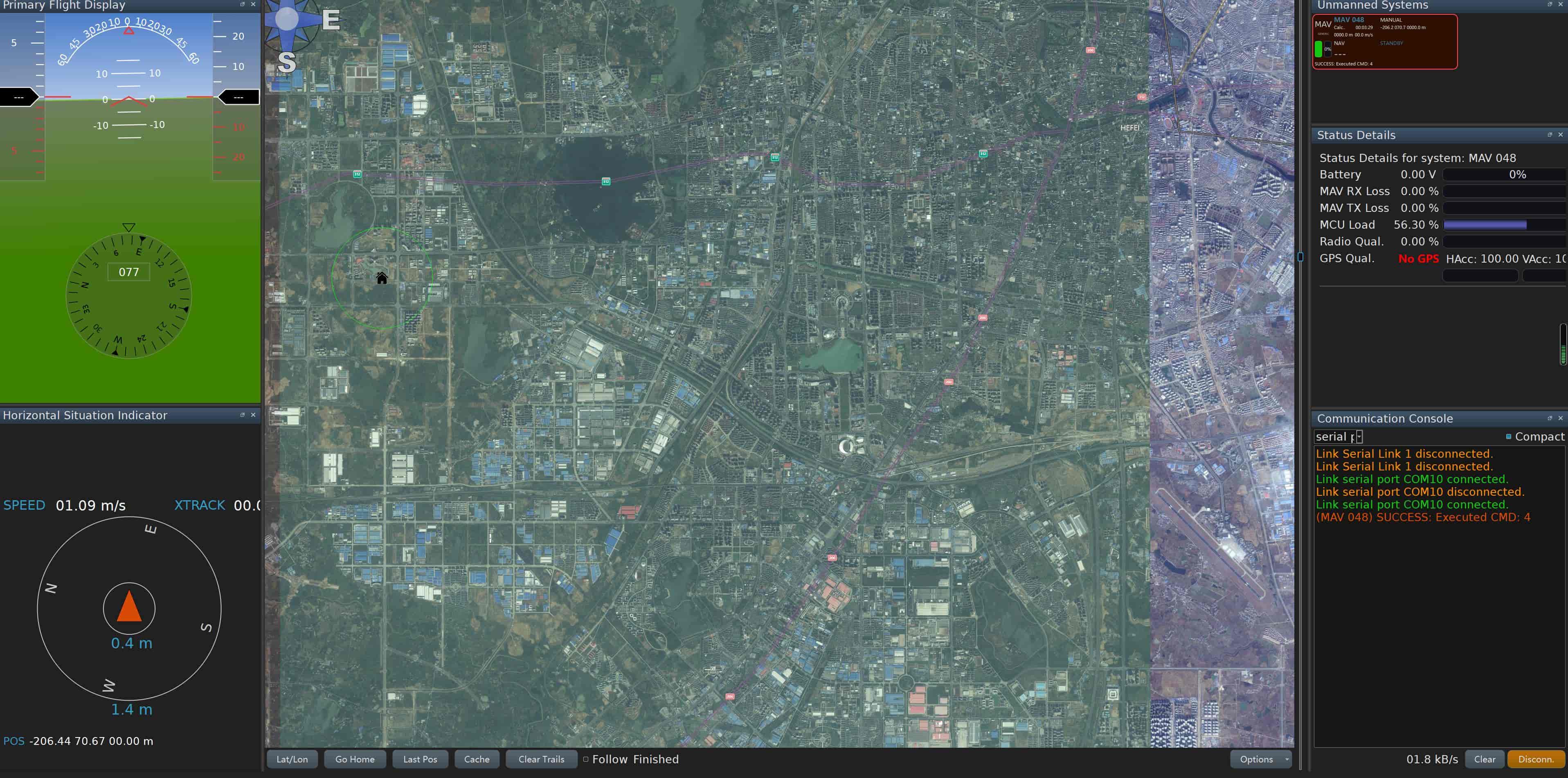Toggle the Compact console checkbox
The width and height of the screenshot is (1568, 778).
[x=1508, y=436]
